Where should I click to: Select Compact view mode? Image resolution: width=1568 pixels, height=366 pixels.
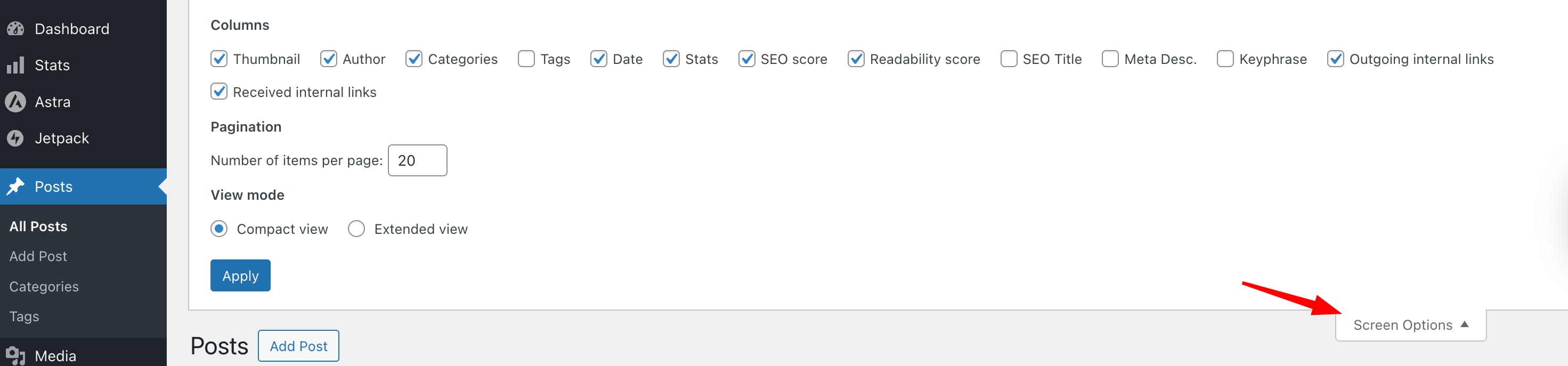point(218,229)
